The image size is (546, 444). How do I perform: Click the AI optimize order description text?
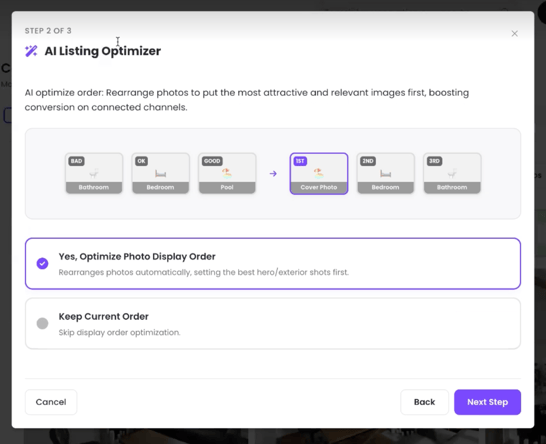tap(247, 100)
